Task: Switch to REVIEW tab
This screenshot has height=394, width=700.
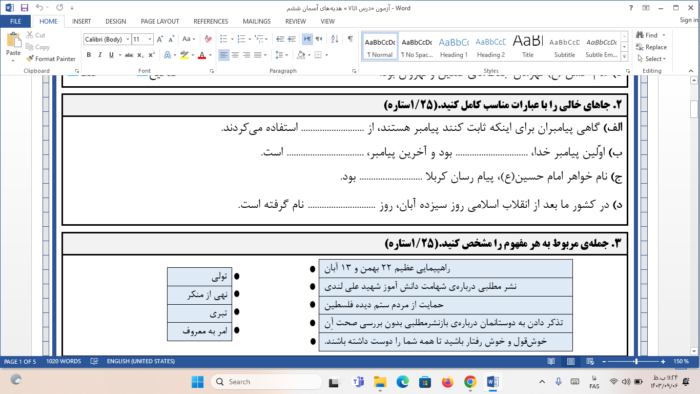Action: pyautogui.click(x=296, y=21)
